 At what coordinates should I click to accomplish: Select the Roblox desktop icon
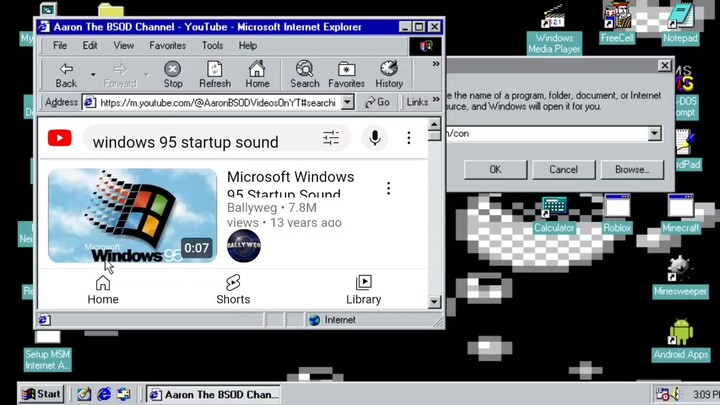617,215
